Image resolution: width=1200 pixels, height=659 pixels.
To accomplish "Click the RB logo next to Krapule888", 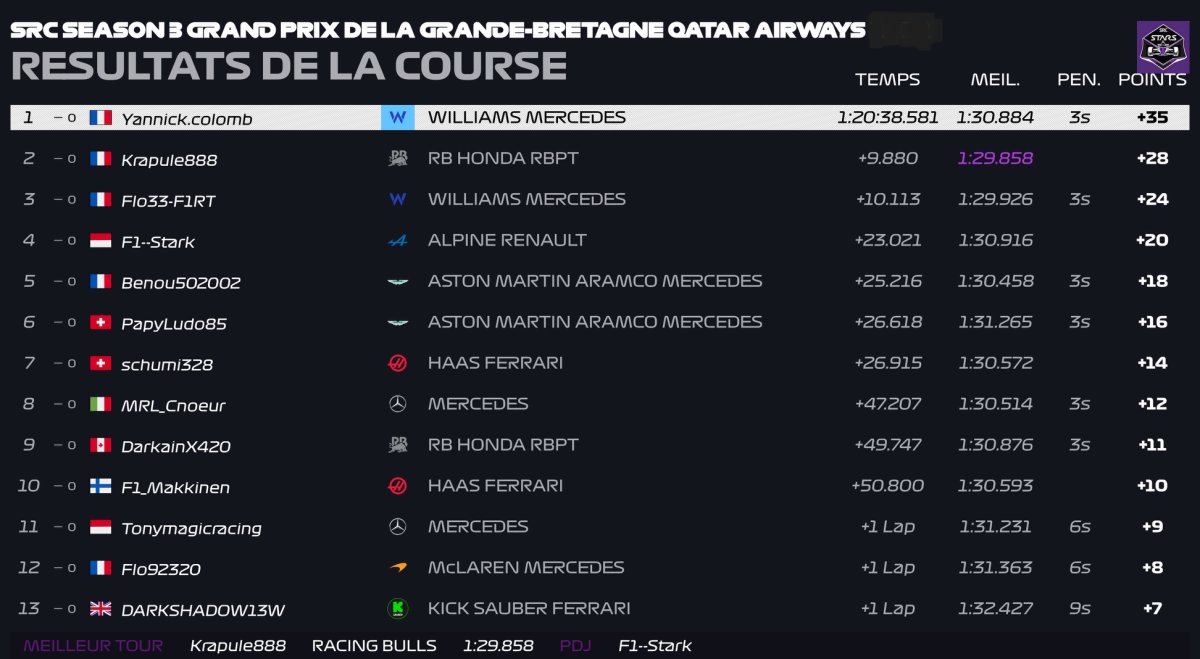I will point(397,158).
